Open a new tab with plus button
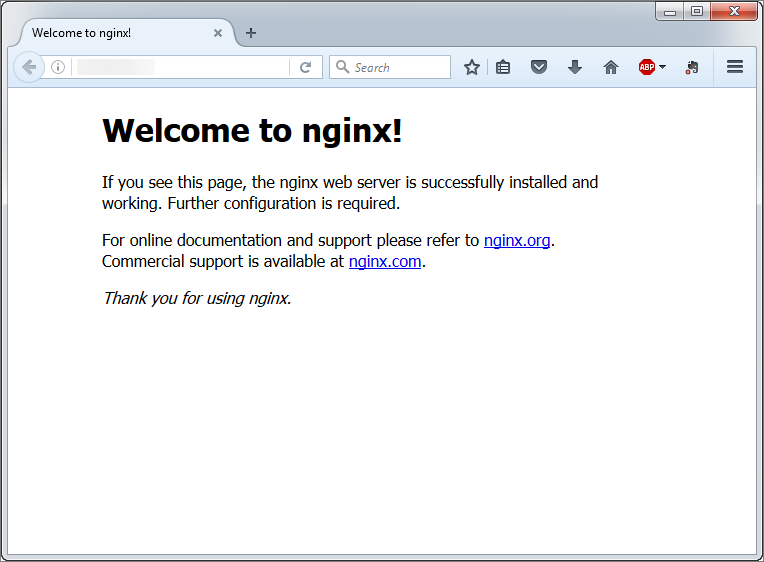Screen dimensions: 764x562 tap(251, 33)
